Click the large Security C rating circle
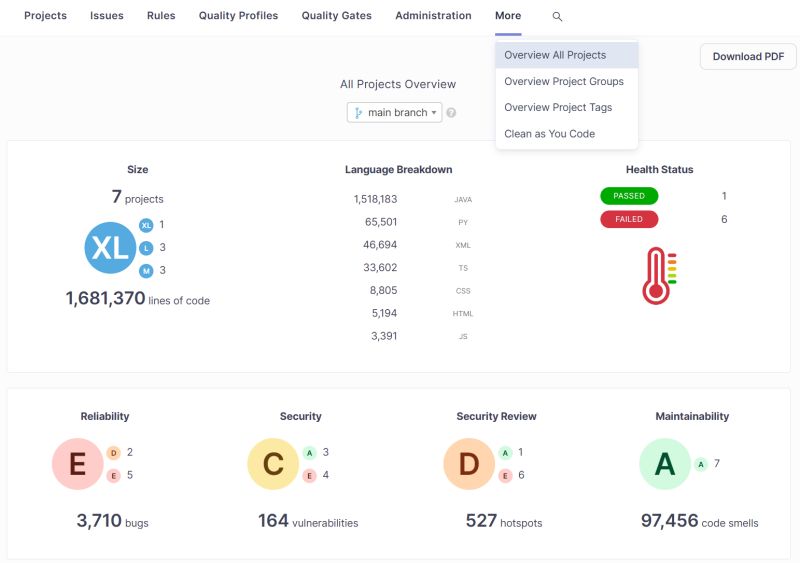The height and width of the screenshot is (563, 800). coord(273,464)
